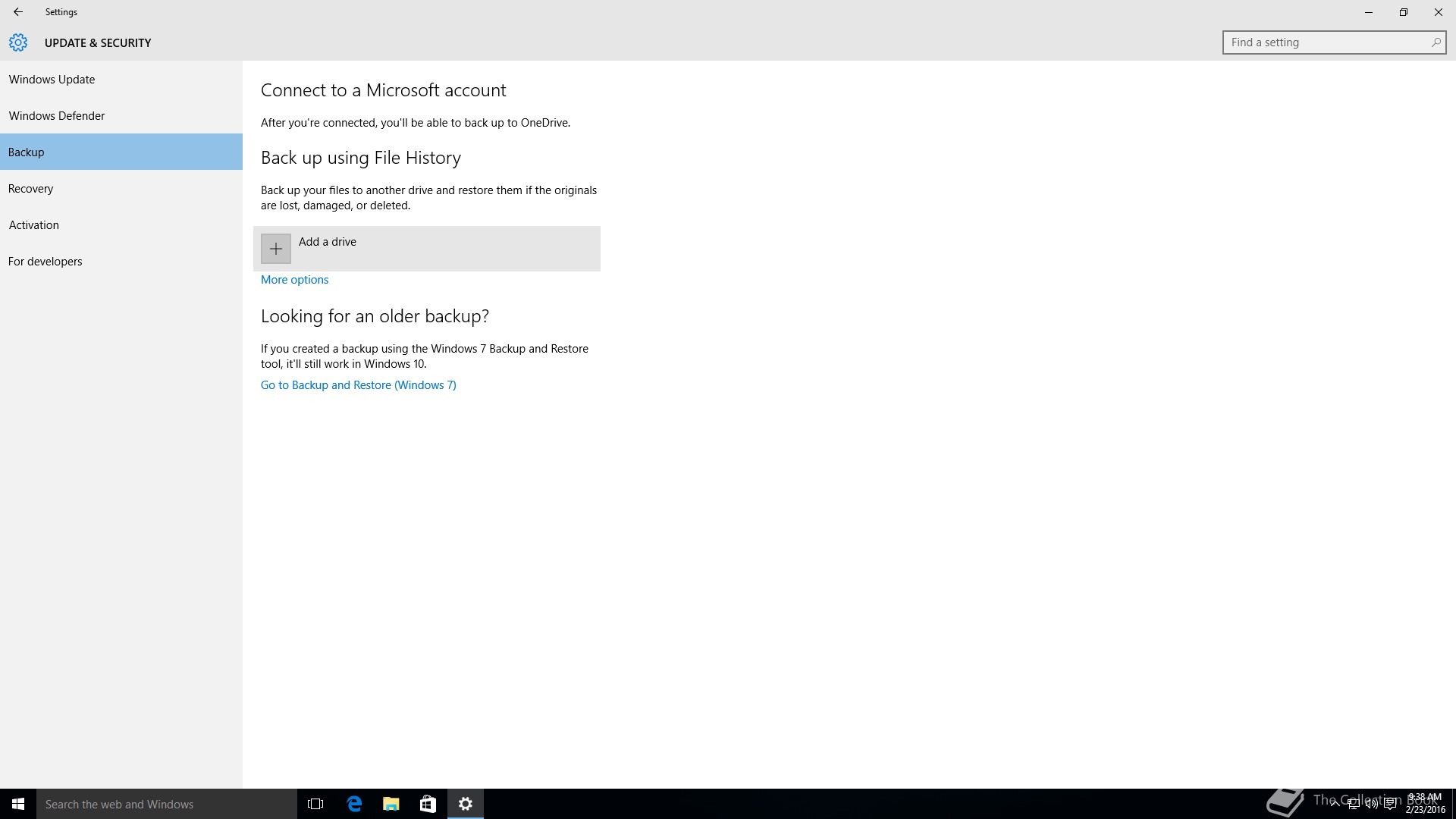Click the back arrow in Settings

click(x=17, y=12)
